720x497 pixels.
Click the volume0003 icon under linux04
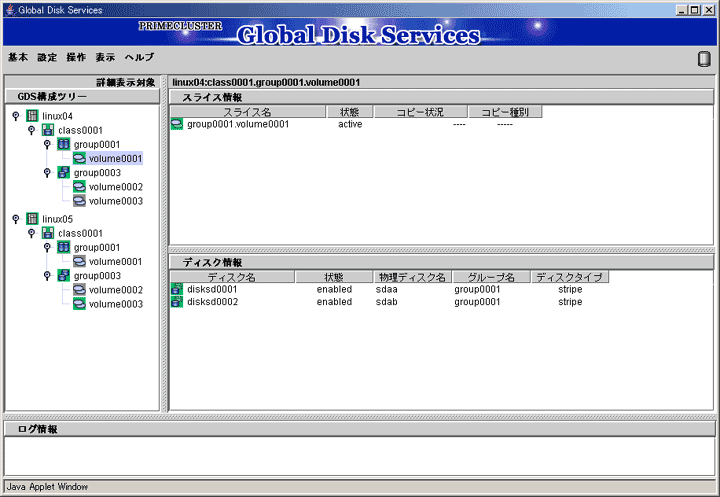point(79,201)
